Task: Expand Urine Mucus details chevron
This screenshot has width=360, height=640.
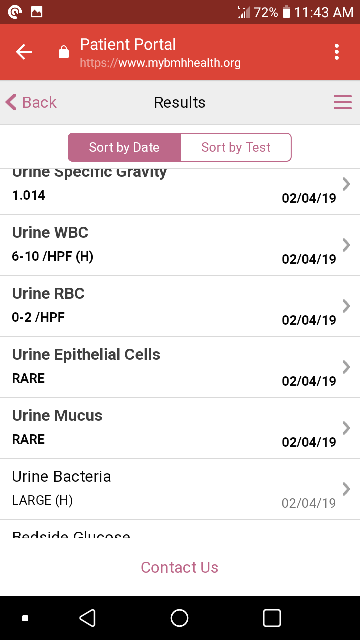Action: [x=346, y=428]
